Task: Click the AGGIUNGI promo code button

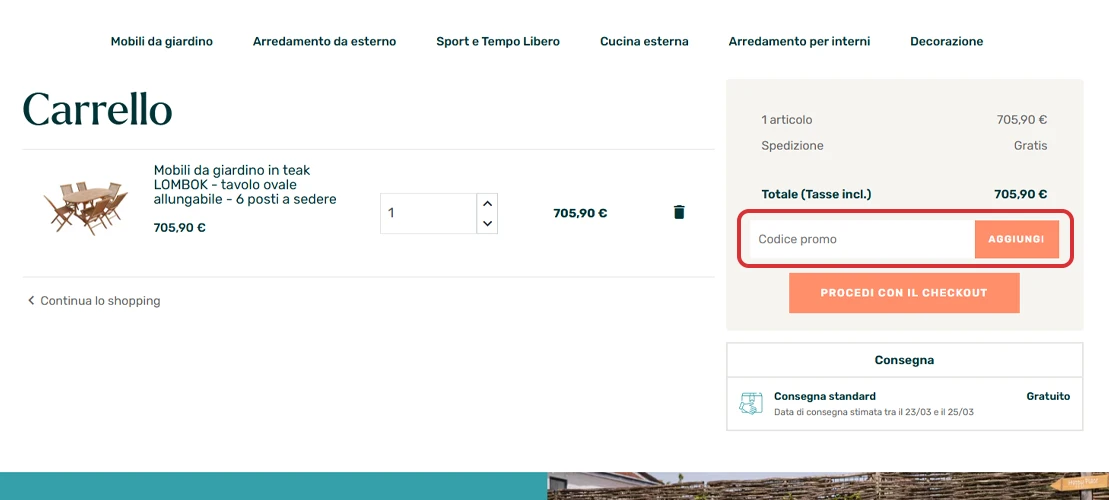Action: coord(1016,239)
